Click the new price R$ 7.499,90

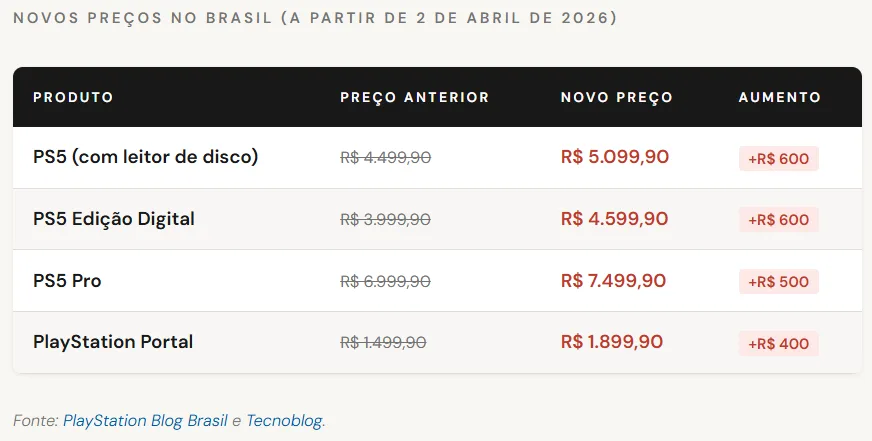pyautogui.click(x=615, y=281)
